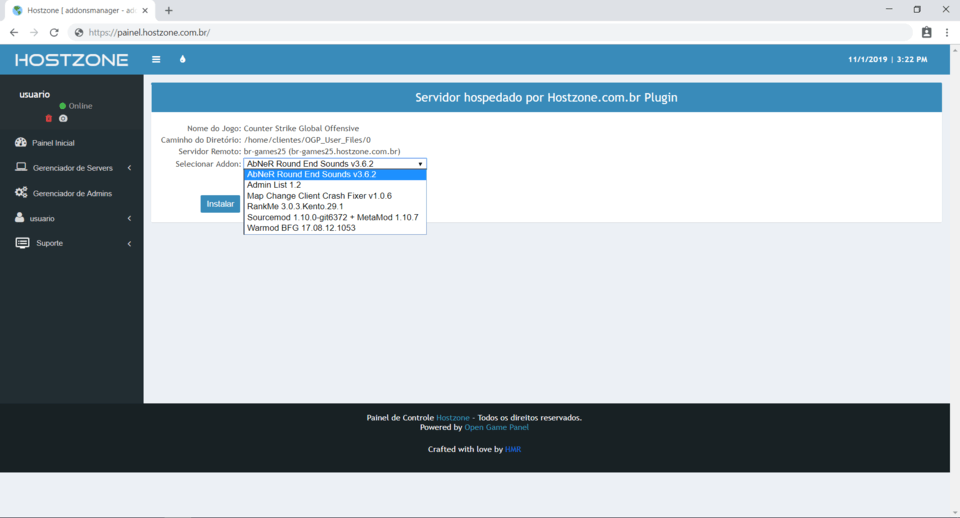Click the /home/clientes/OGP_User_Files/0 path text
Screen dimensions: 960x518
(x=307, y=140)
